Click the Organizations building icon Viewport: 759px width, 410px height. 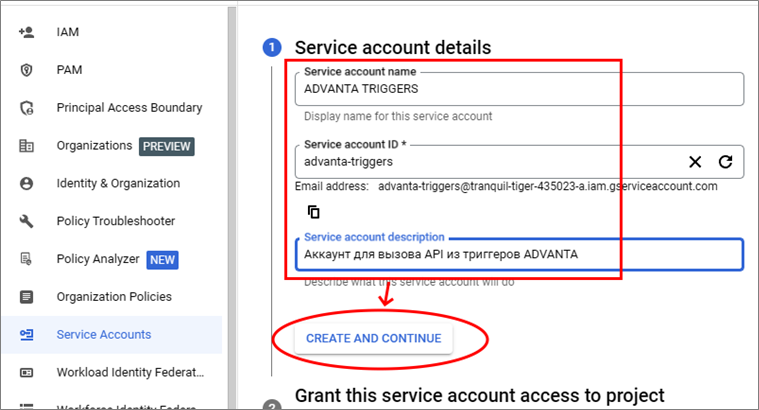coord(26,146)
